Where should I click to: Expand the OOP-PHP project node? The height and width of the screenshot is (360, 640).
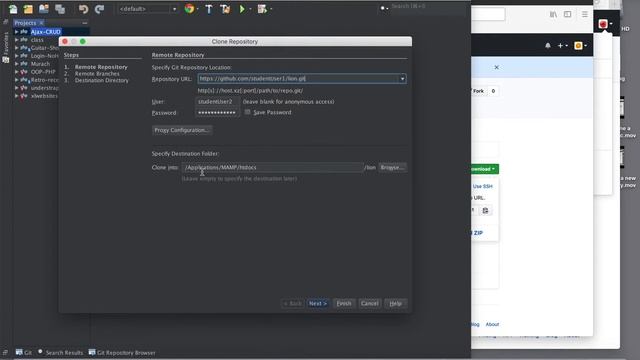click(16, 72)
